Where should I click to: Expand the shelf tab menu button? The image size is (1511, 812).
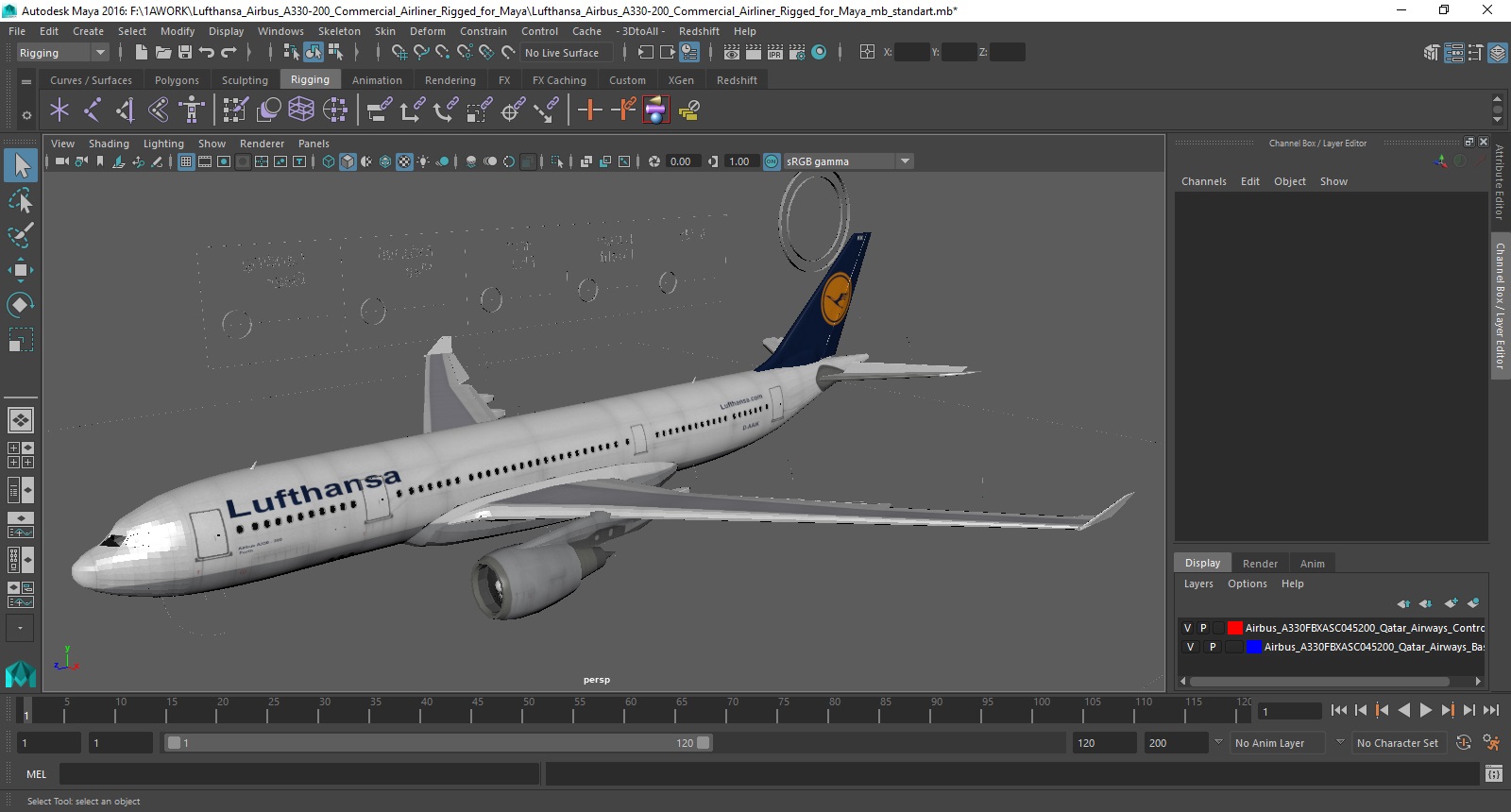tap(26, 82)
